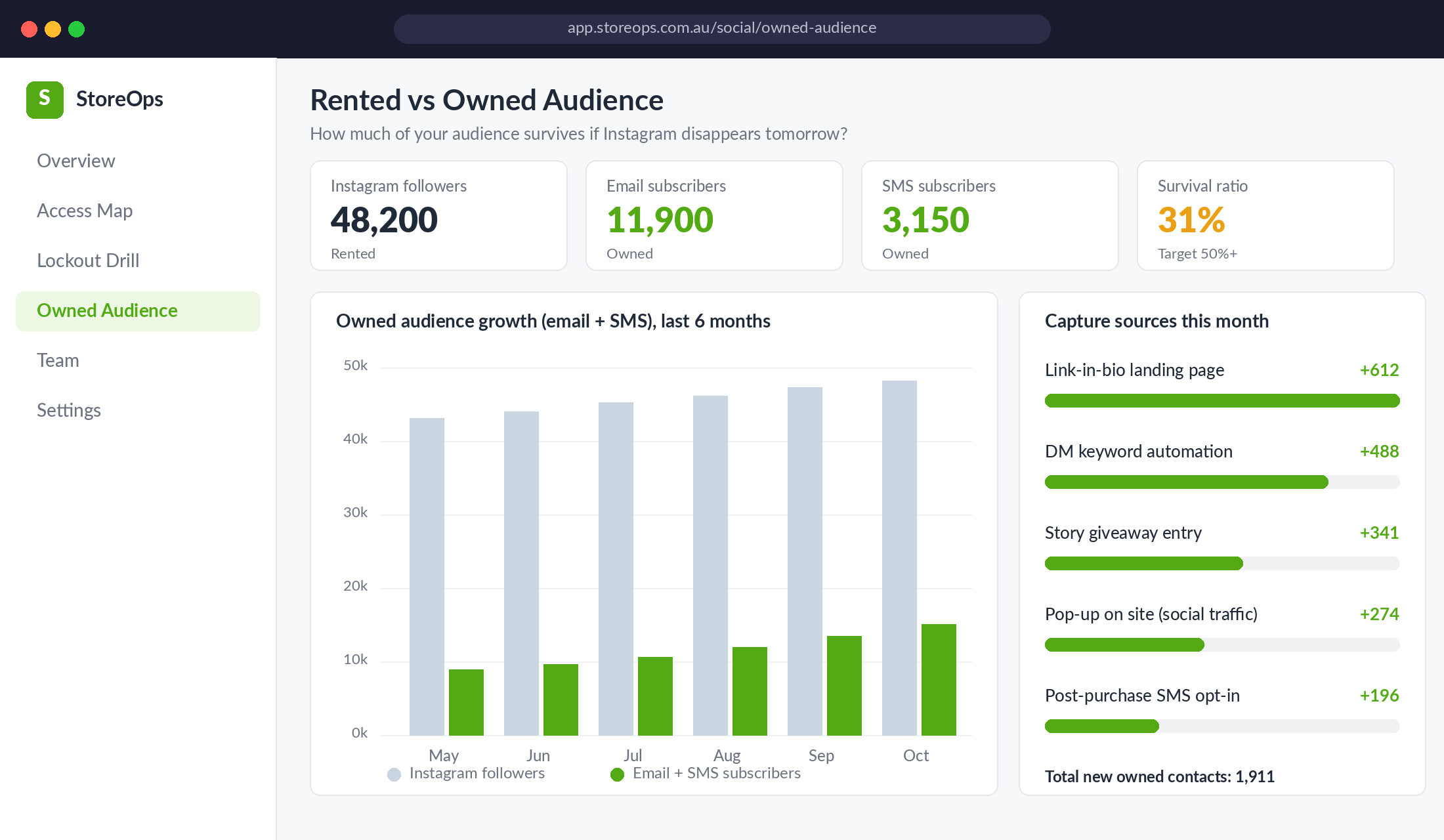Click the Oct Instagram followers grey bar
Viewport: 1444px width, 840px height.
click(x=899, y=558)
